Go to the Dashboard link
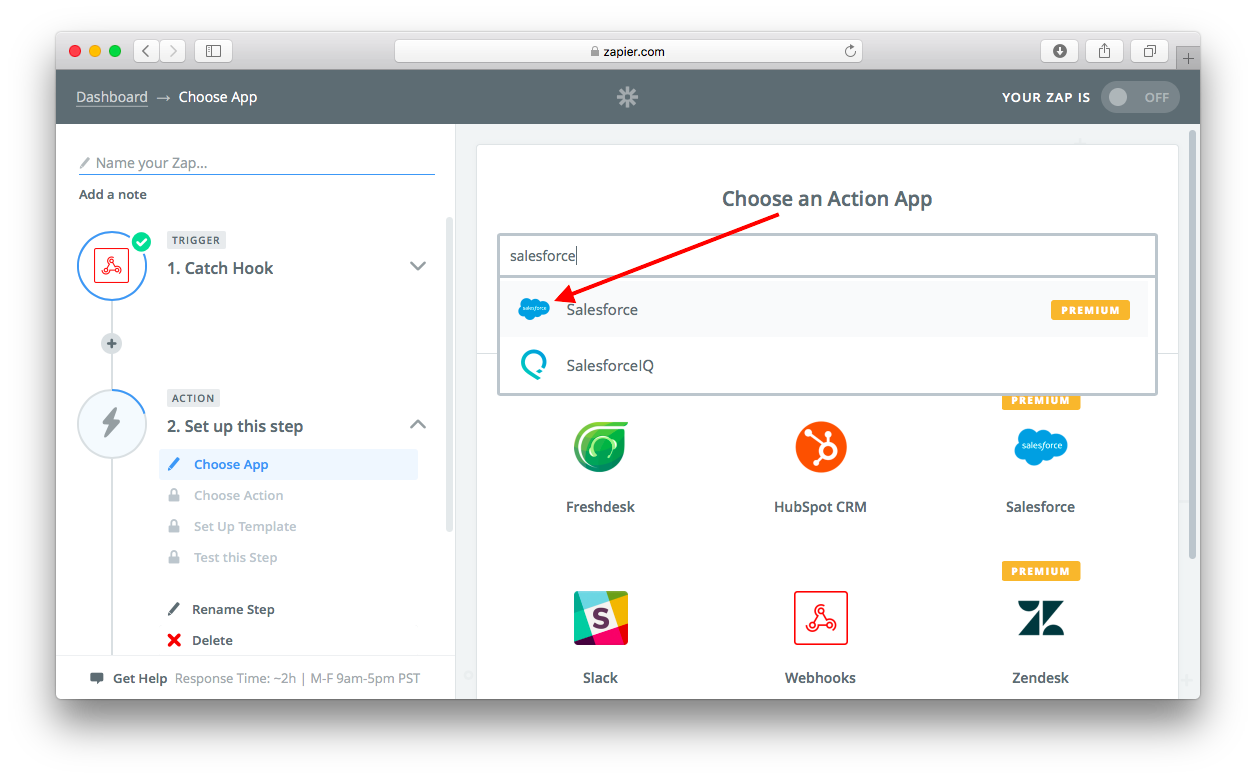 pyautogui.click(x=112, y=97)
